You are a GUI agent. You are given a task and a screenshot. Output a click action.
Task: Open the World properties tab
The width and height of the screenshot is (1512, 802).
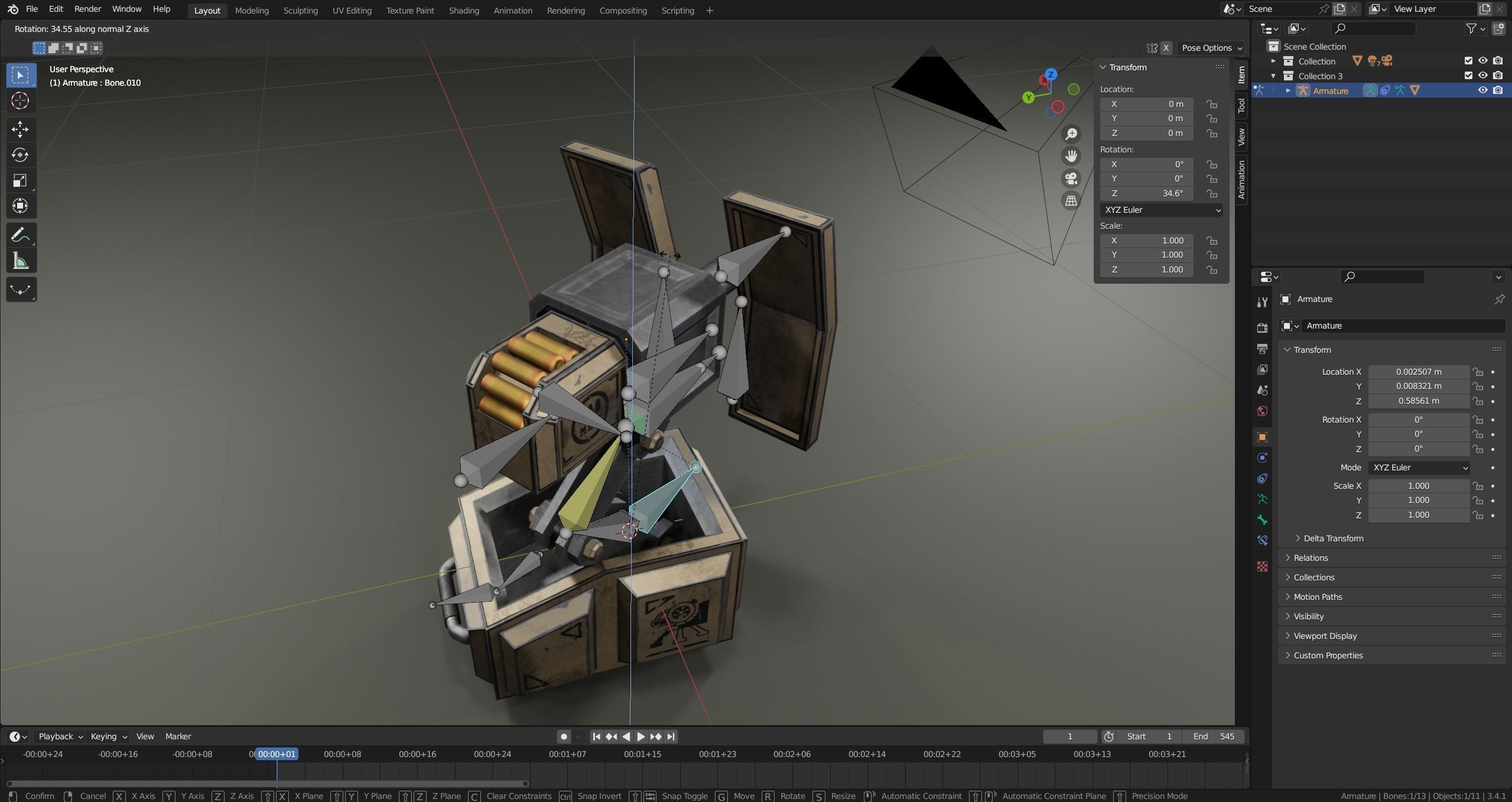1262,411
